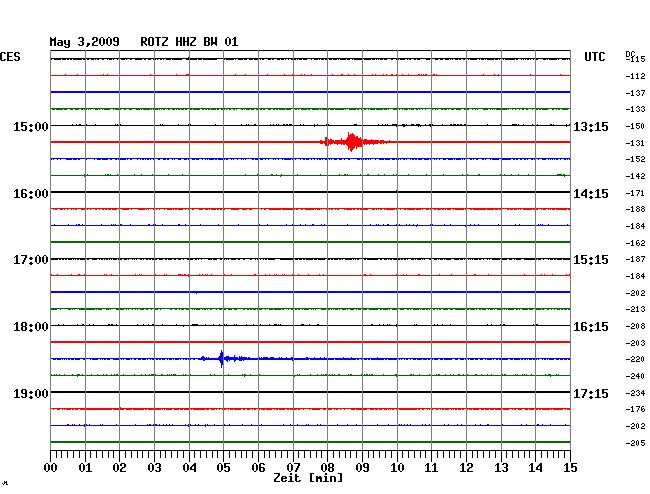The width and height of the screenshot is (650, 494).
Task: Select the '15:00' local time label
Action: (x=31, y=126)
